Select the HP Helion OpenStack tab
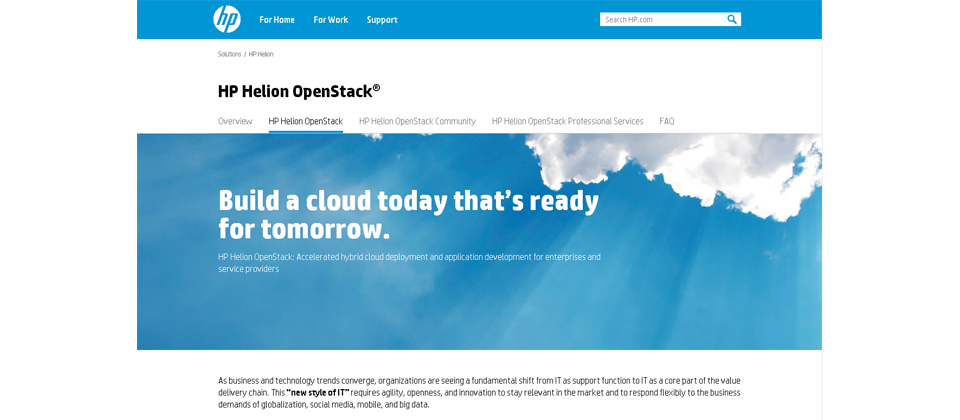 306,121
